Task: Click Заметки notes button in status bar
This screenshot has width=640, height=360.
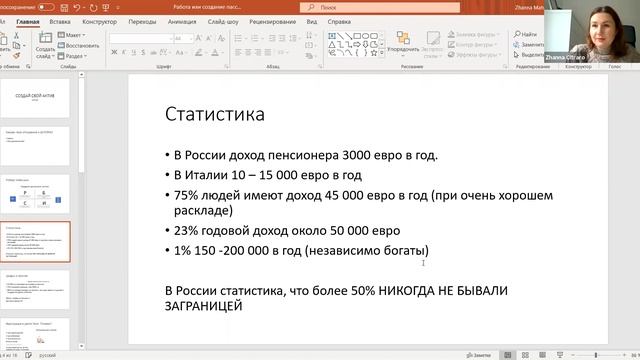Action: (479, 355)
